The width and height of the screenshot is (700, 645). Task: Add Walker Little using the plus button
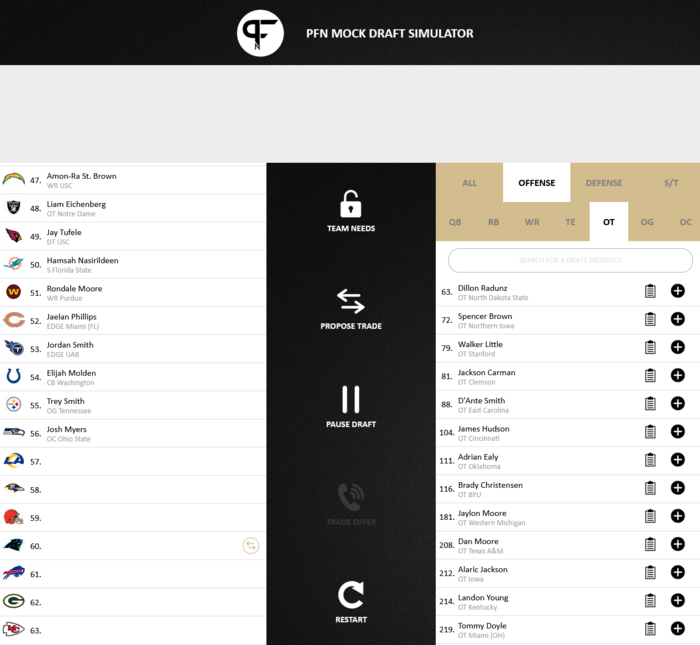[x=677, y=347]
